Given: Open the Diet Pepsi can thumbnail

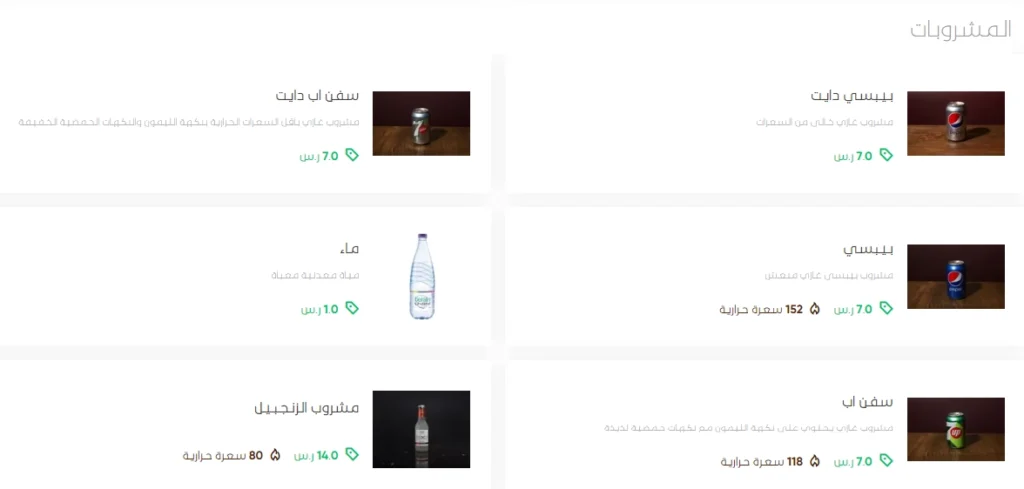Looking at the screenshot, I should click(x=956, y=123).
